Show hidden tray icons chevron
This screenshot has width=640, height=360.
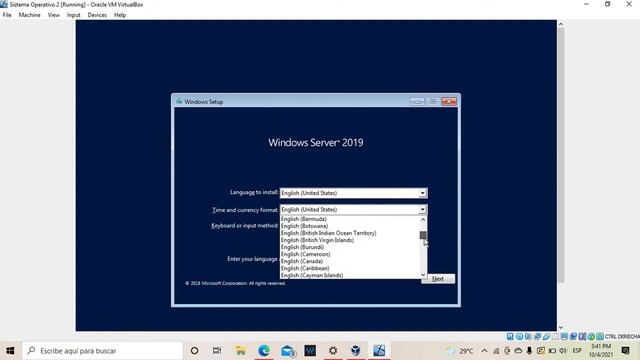484,351
